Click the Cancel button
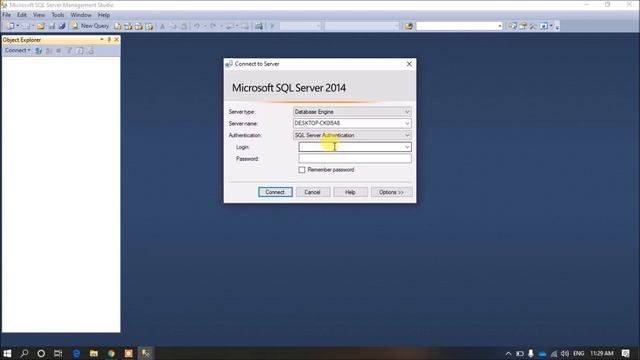The width and height of the screenshot is (640, 360). tap(312, 192)
